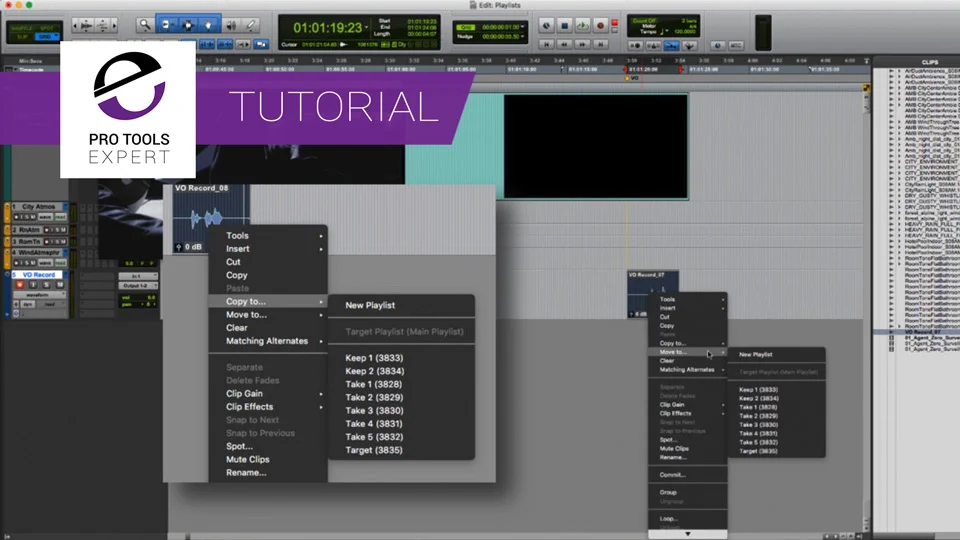The height and width of the screenshot is (540, 960).
Task: Click the MTC generate button
Action: coord(736,45)
